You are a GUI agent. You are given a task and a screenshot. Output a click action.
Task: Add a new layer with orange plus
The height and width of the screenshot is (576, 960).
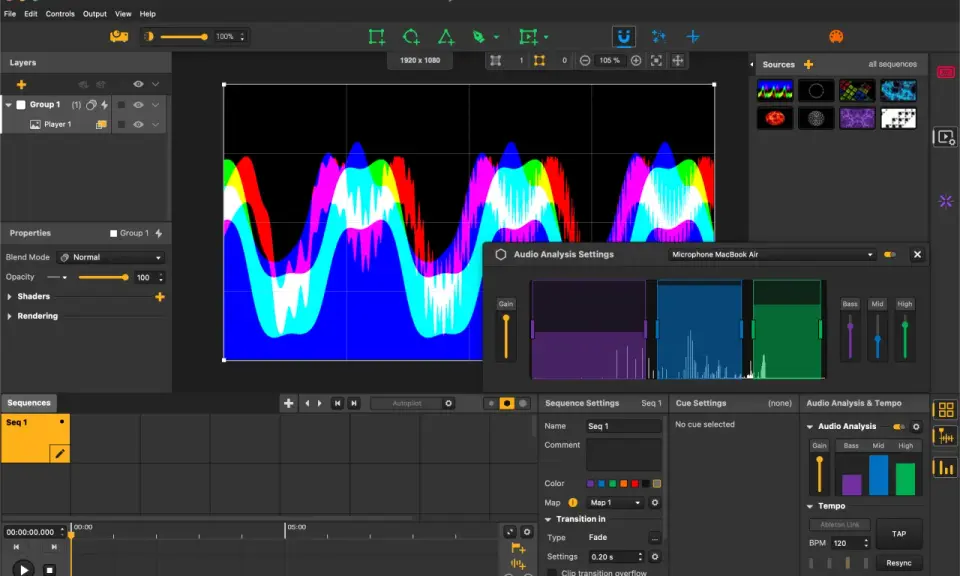click(21, 84)
